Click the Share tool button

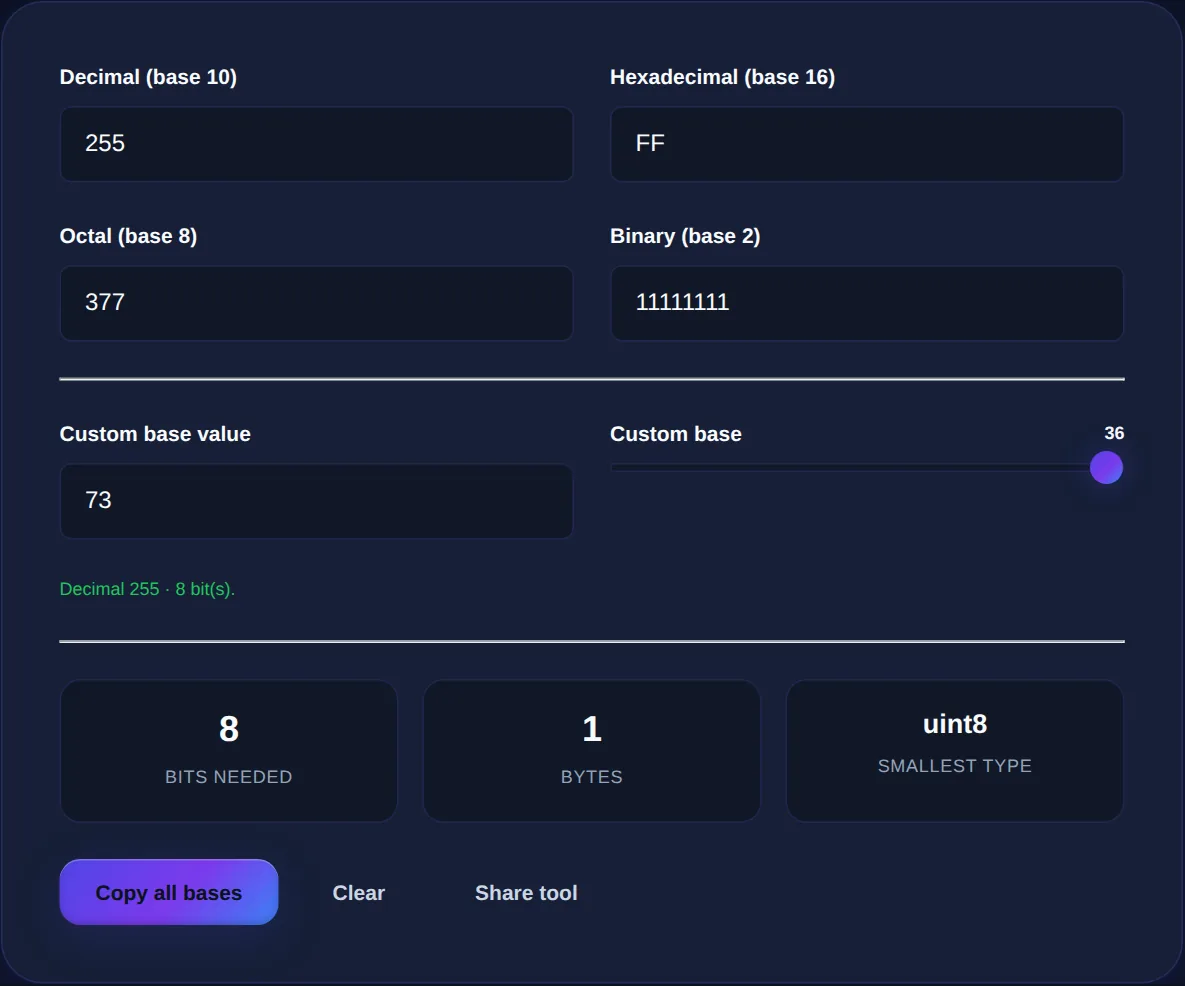pos(526,892)
